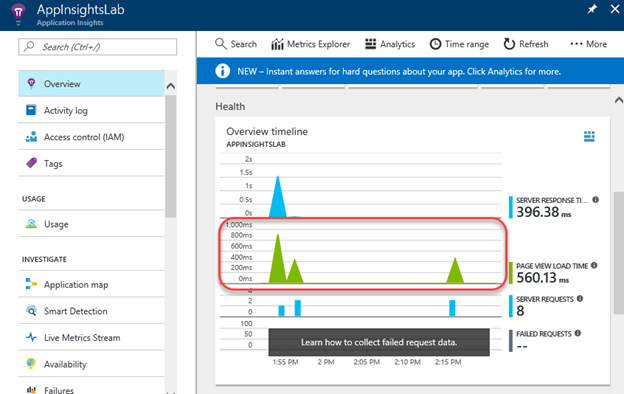Open Activity log
The width and height of the screenshot is (624, 394).
coord(92,110)
